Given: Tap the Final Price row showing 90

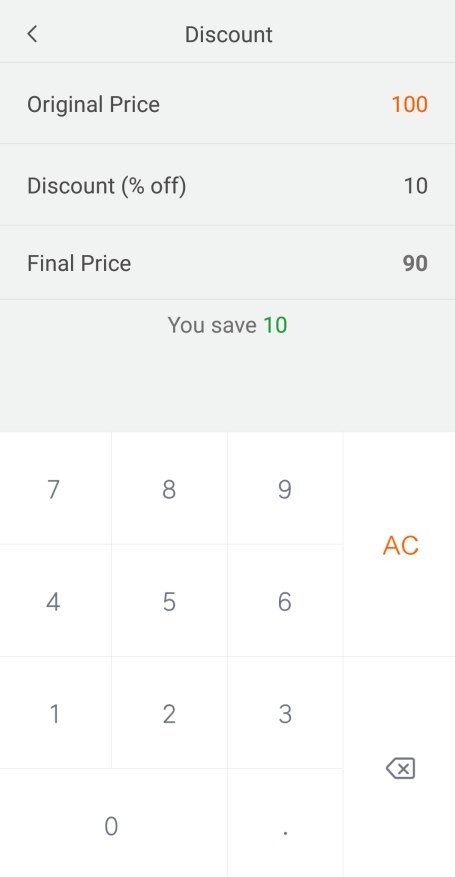Looking at the screenshot, I should [x=228, y=263].
